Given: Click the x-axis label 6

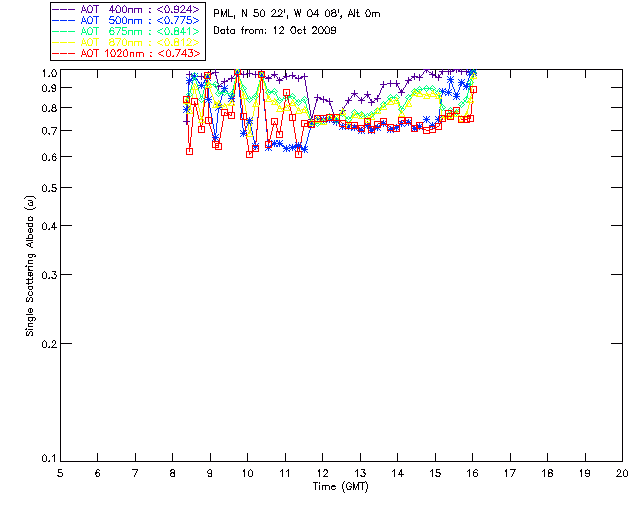Looking at the screenshot, I should (x=98, y=473).
